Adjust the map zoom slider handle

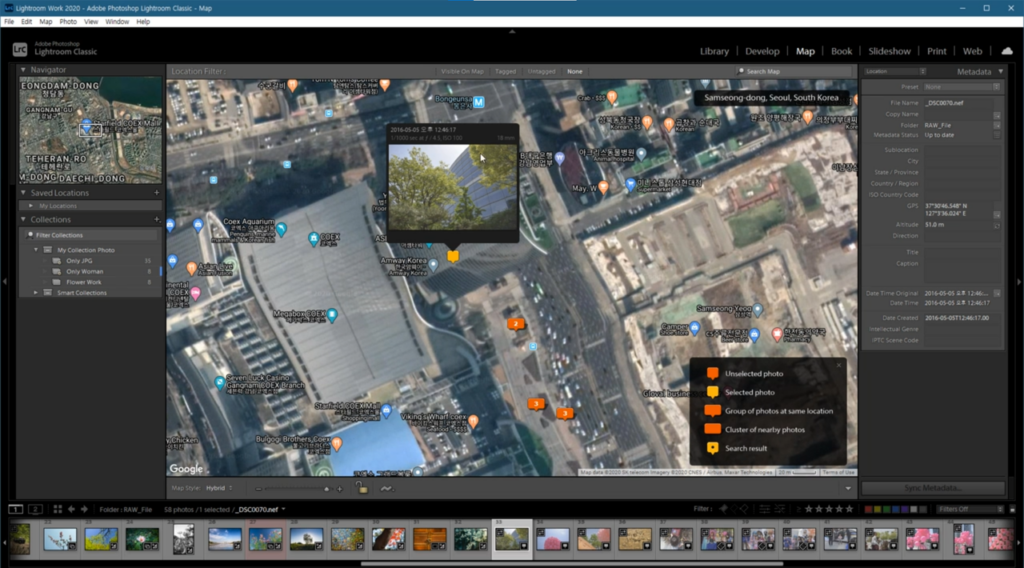[x=327, y=488]
